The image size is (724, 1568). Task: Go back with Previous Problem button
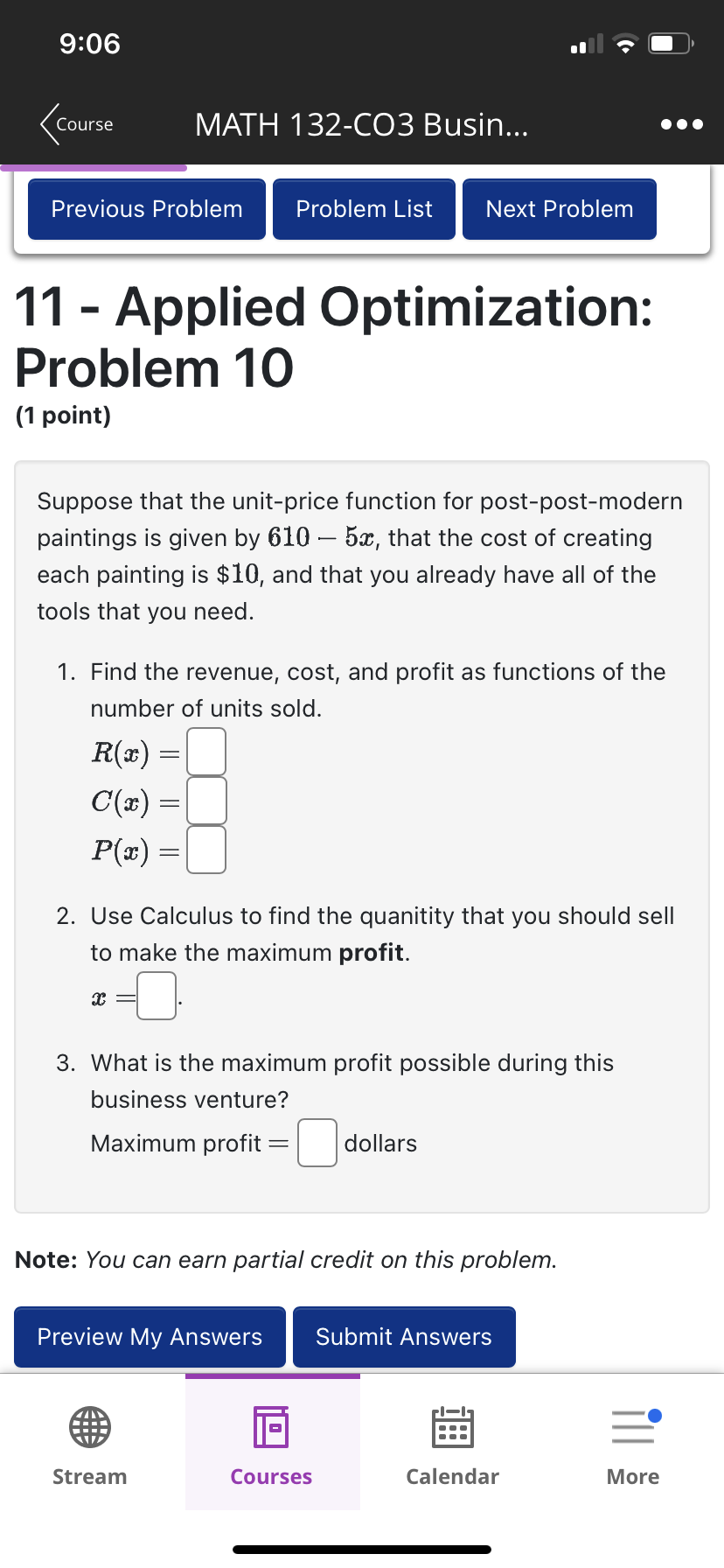pyautogui.click(x=146, y=208)
